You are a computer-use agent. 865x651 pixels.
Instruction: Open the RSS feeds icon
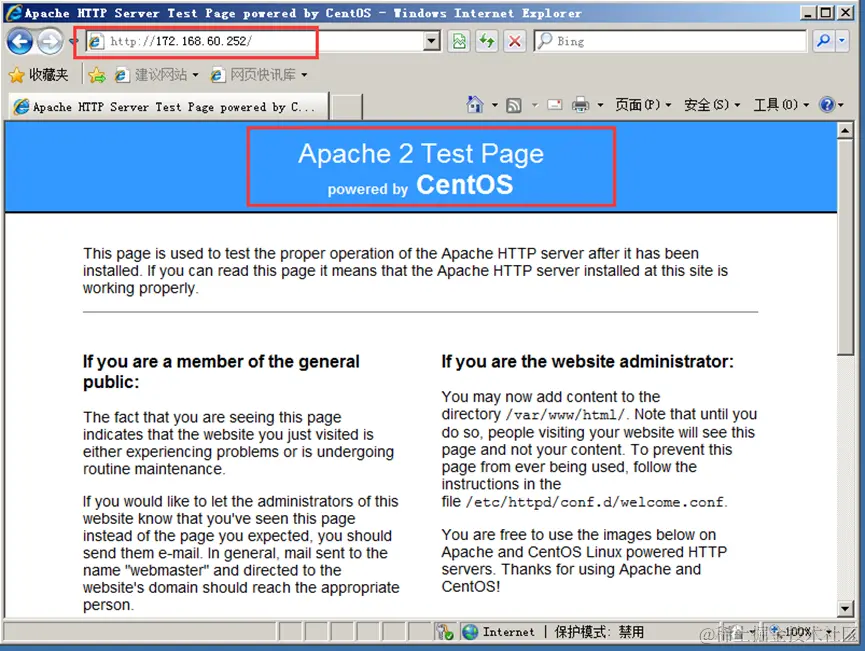(514, 104)
